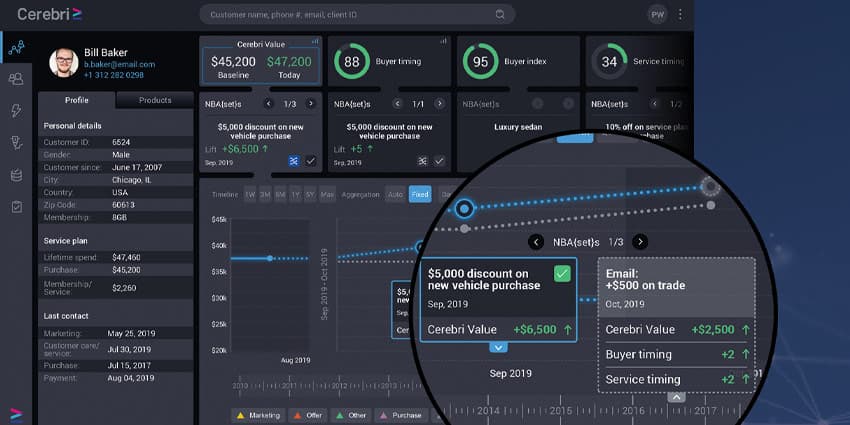This screenshot has height=425, width=850.
Task: Open the analytics graph icon in sidebar
Action: [16, 48]
